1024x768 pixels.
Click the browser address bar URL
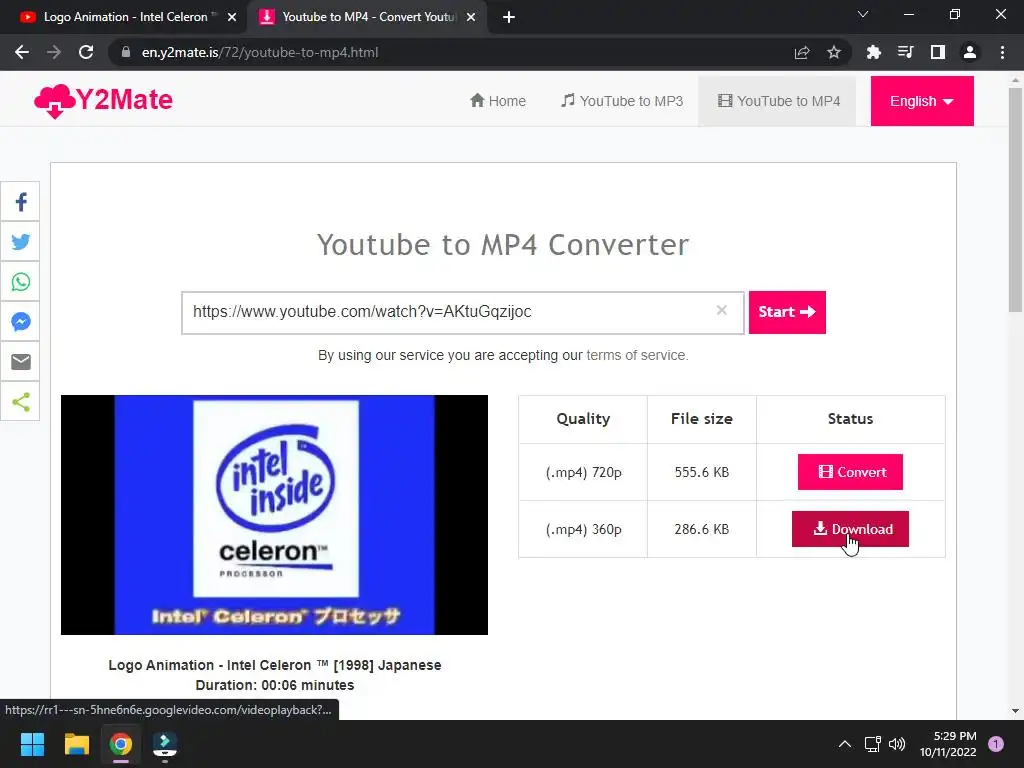(259, 52)
